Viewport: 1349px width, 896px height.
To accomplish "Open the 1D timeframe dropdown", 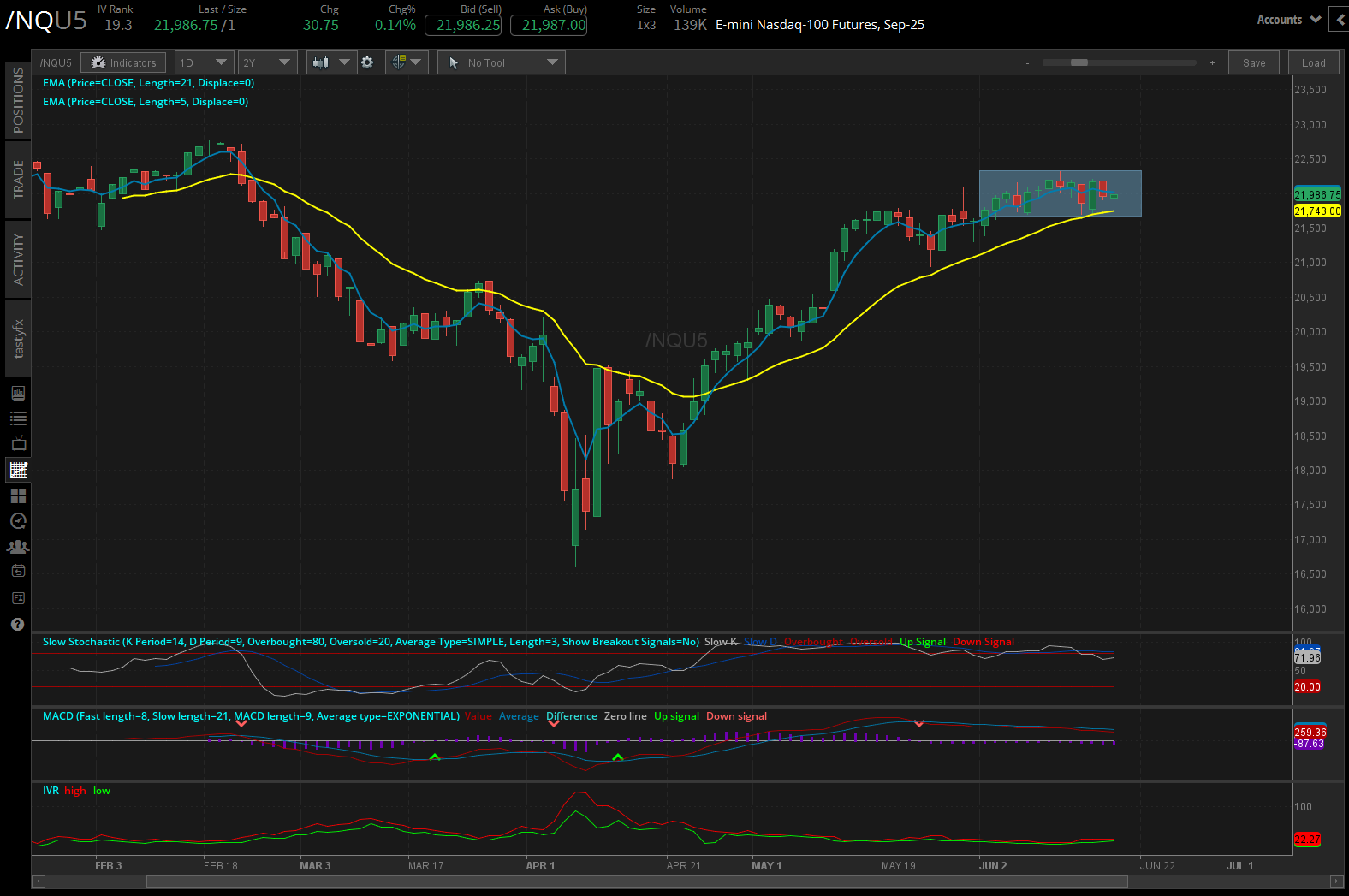I will pyautogui.click(x=204, y=62).
